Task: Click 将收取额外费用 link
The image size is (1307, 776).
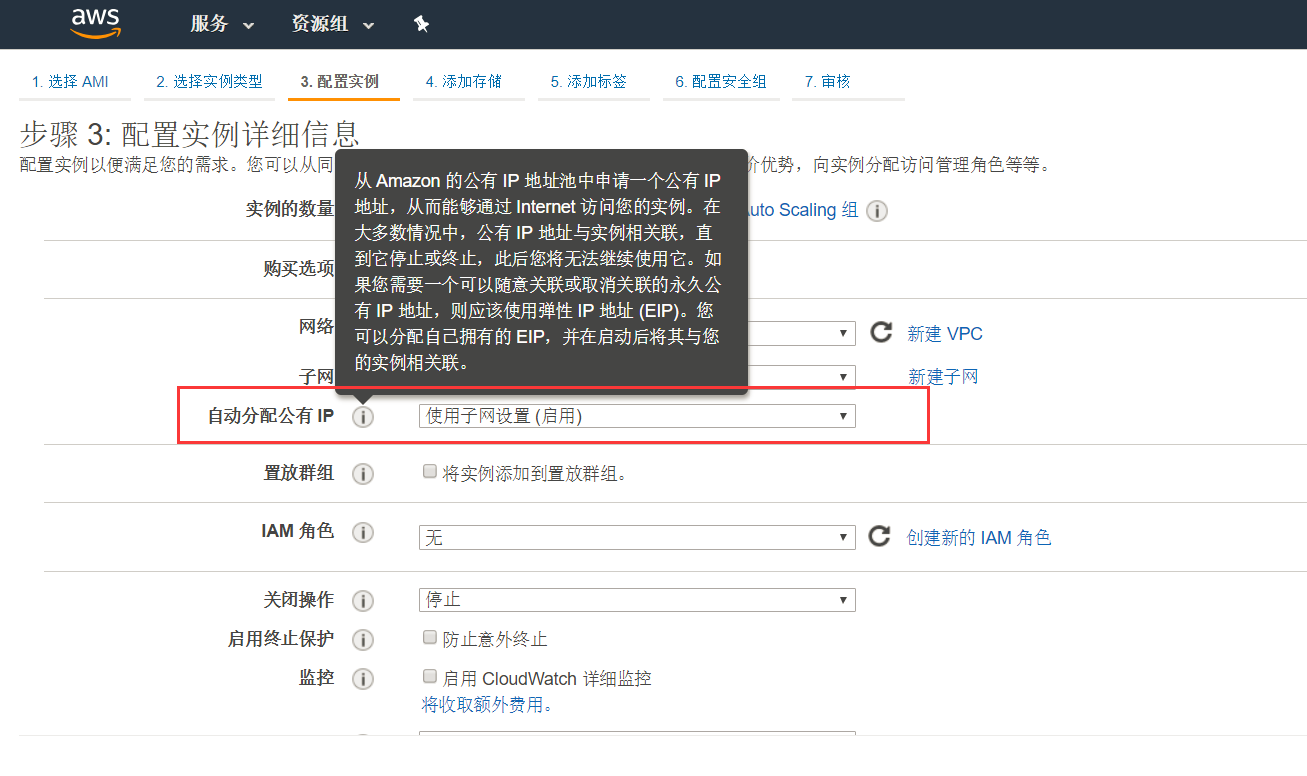Action: 487,705
